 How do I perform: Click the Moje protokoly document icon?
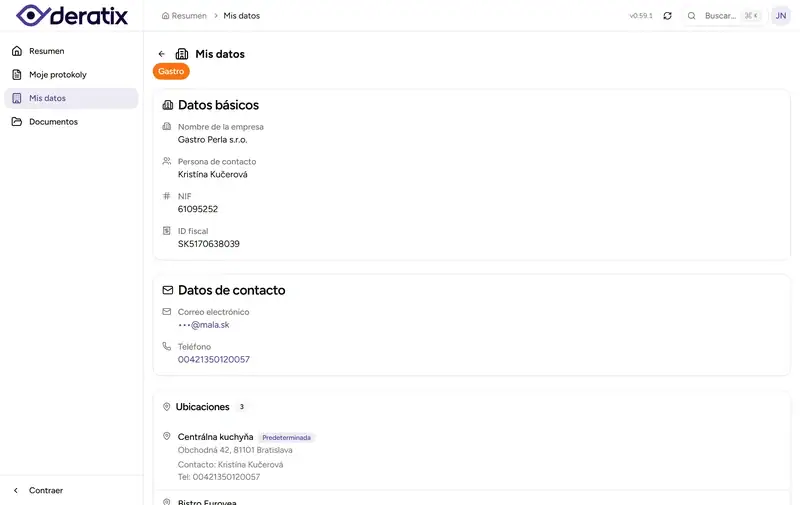point(17,75)
